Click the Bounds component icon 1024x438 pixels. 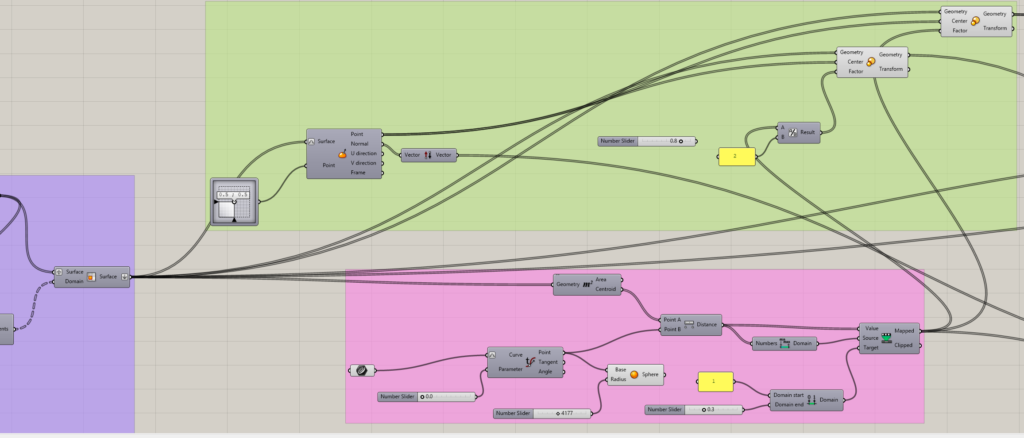785,343
